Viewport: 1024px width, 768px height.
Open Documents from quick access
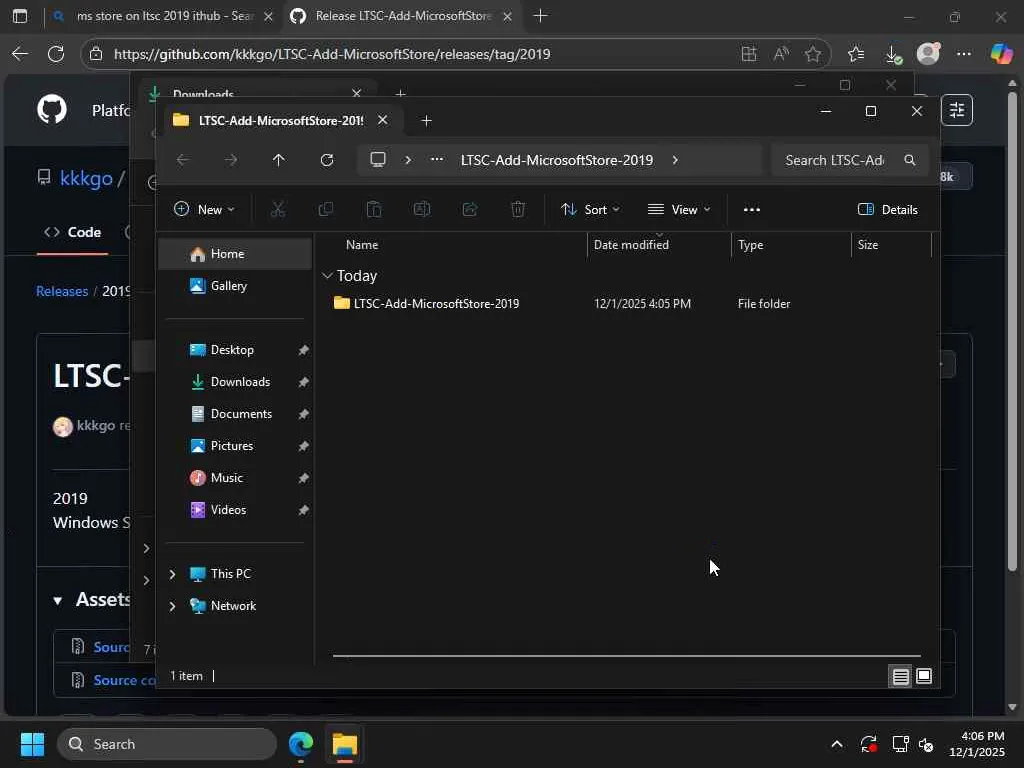(235, 414)
